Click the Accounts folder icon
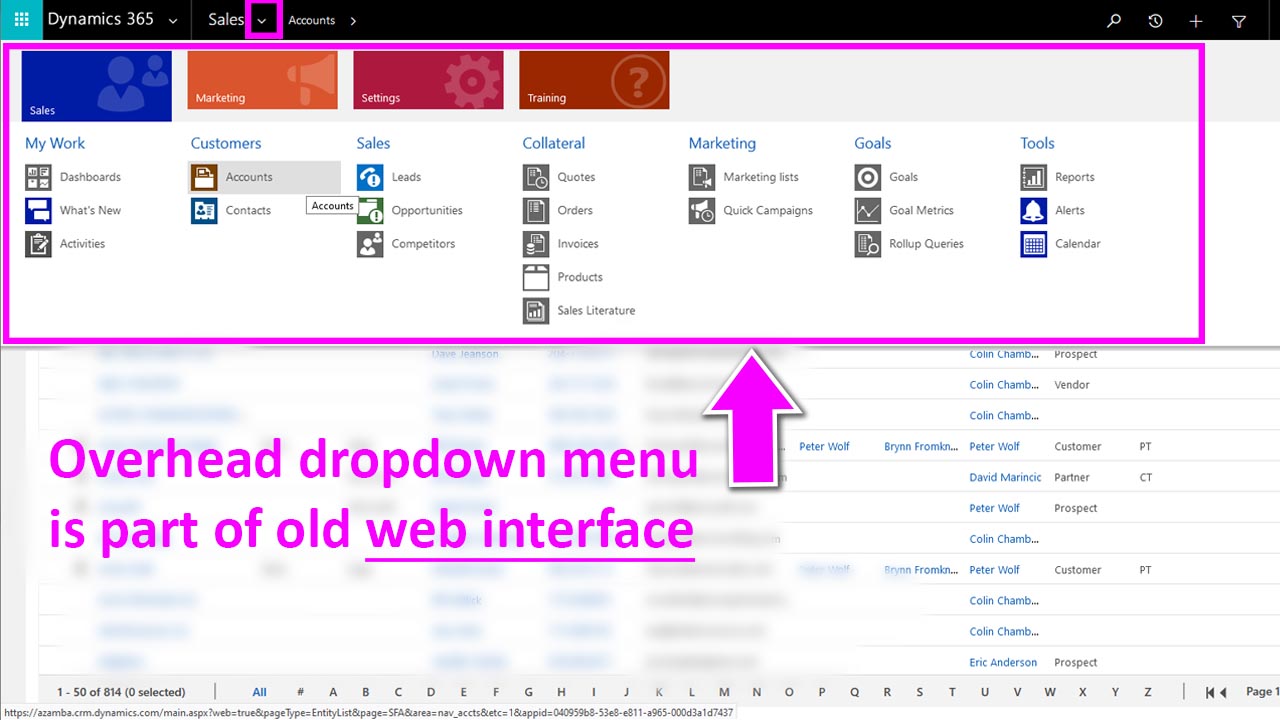This screenshot has height=720, width=1280. tap(204, 177)
